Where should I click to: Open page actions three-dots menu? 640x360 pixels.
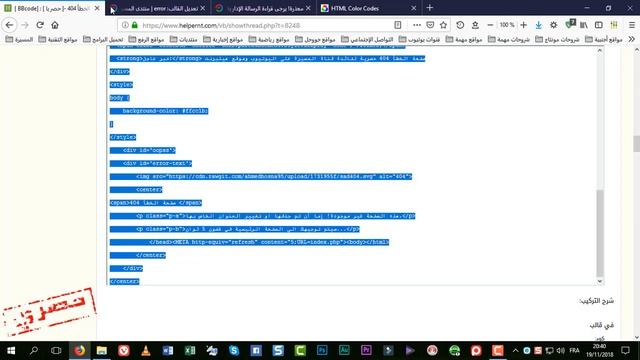[x=417, y=25]
